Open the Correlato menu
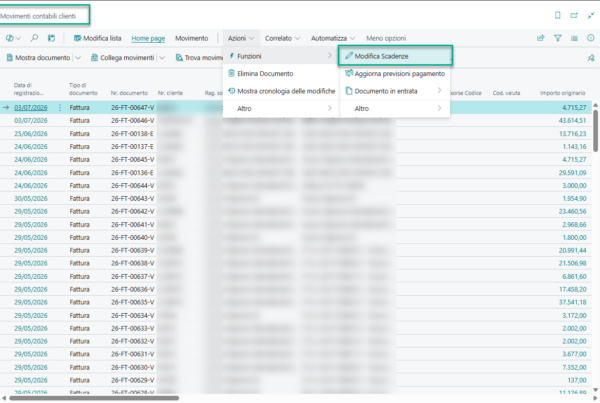Viewport: 600px width, 403px height. 282,38
